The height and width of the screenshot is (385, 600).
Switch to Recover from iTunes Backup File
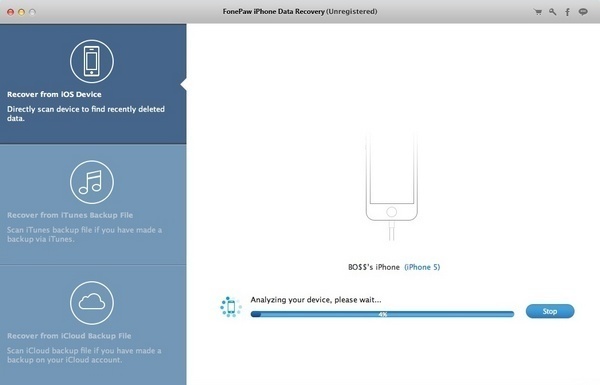pyautogui.click(x=93, y=205)
